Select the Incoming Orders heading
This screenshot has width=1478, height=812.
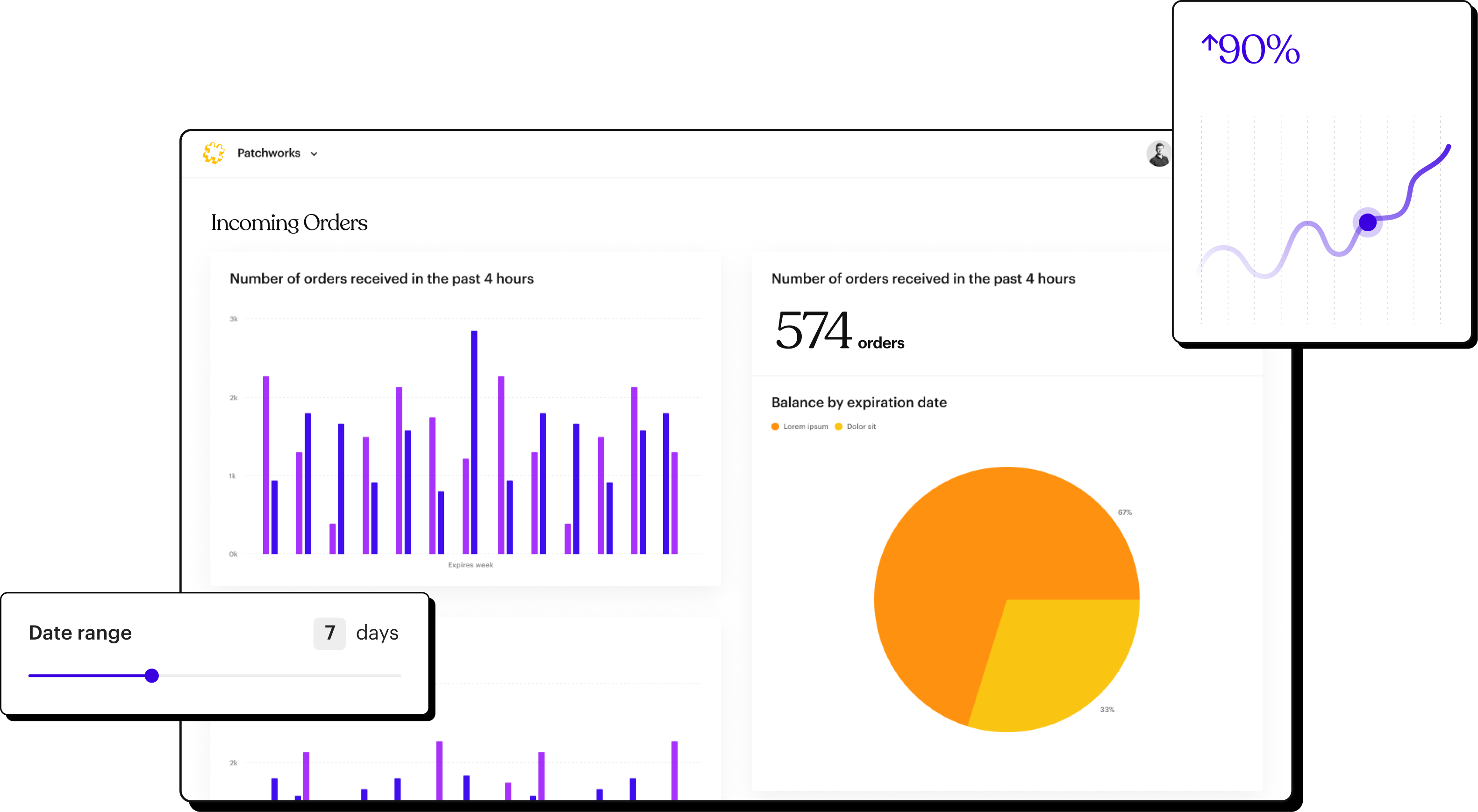pos(289,223)
